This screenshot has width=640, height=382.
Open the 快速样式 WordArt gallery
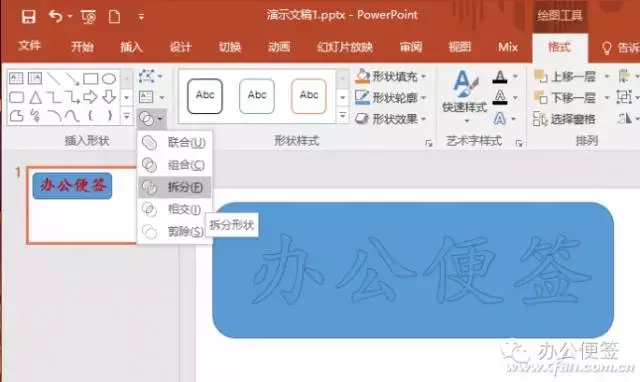click(x=465, y=97)
